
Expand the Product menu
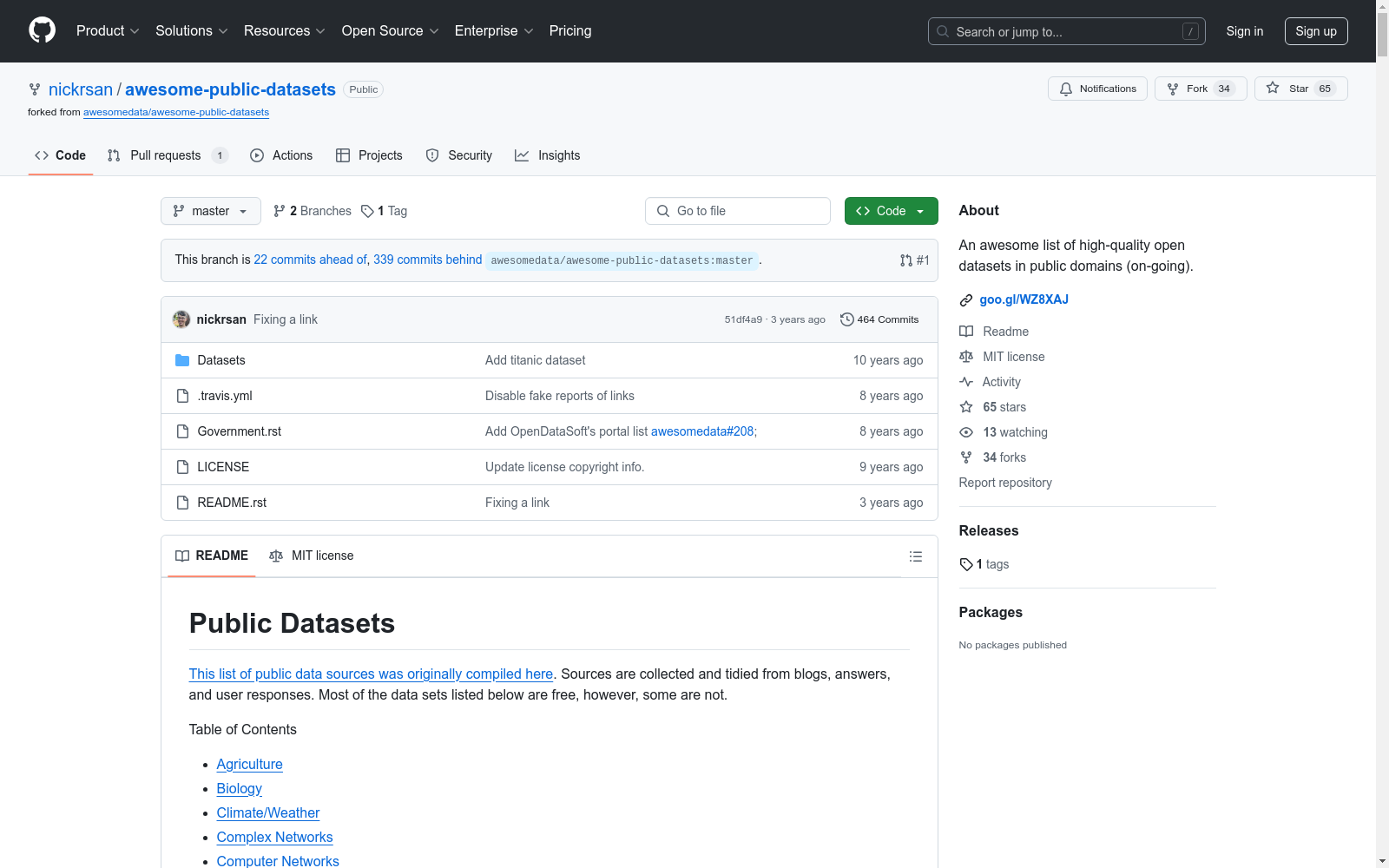[x=108, y=31]
